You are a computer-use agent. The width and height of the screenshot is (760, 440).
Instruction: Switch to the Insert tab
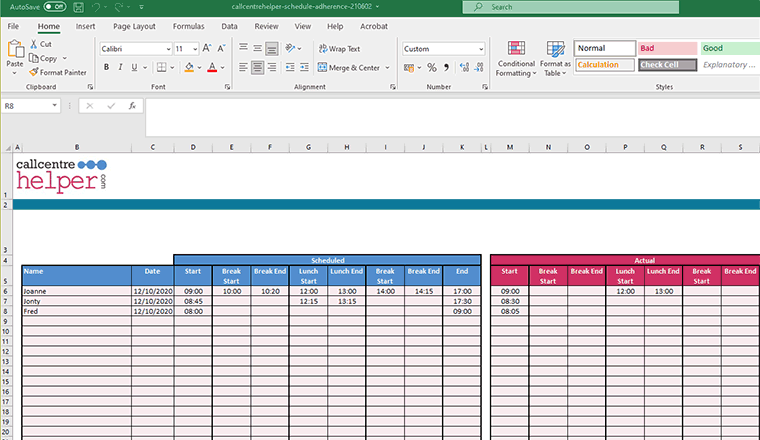pyautogui.click(x=85, y=26)
